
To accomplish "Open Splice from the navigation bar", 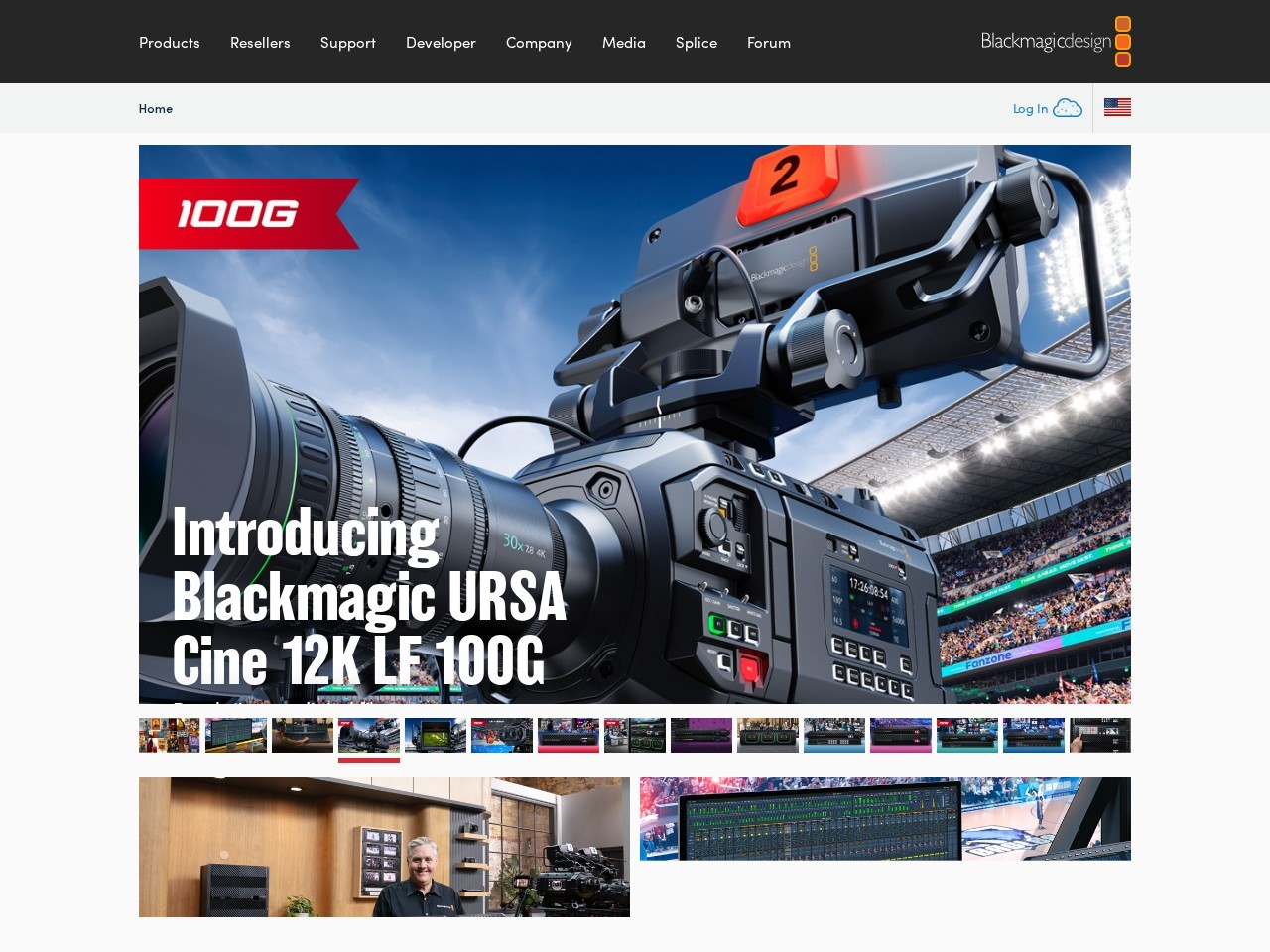I will [697, 43].
